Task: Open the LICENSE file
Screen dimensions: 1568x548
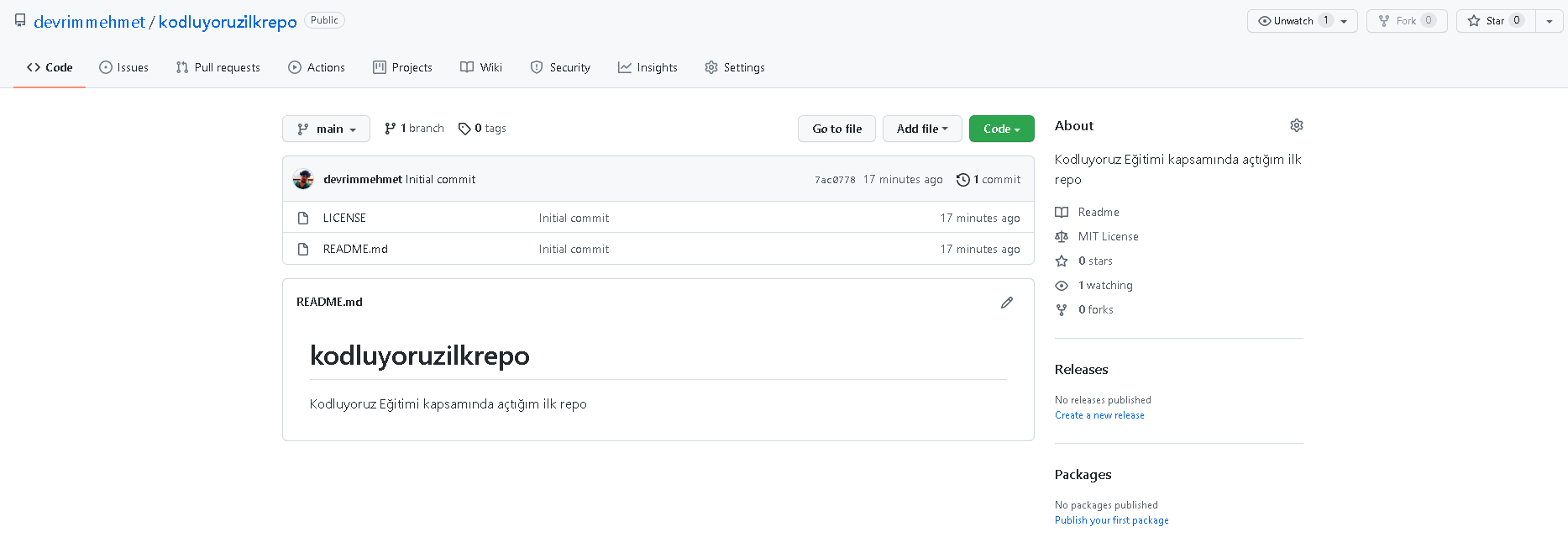Action: (344, 218)
